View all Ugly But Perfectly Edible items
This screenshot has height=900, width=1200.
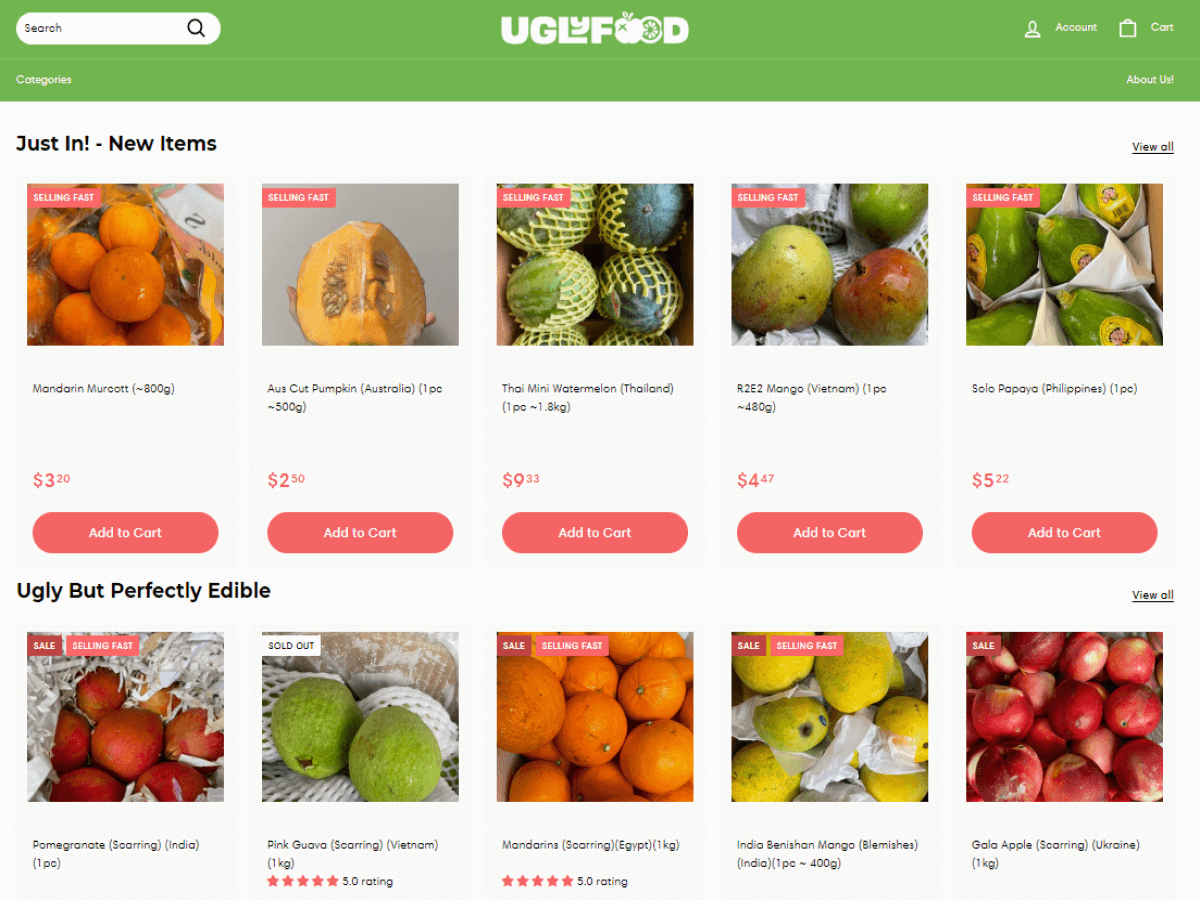click(x=1153, y=595)
